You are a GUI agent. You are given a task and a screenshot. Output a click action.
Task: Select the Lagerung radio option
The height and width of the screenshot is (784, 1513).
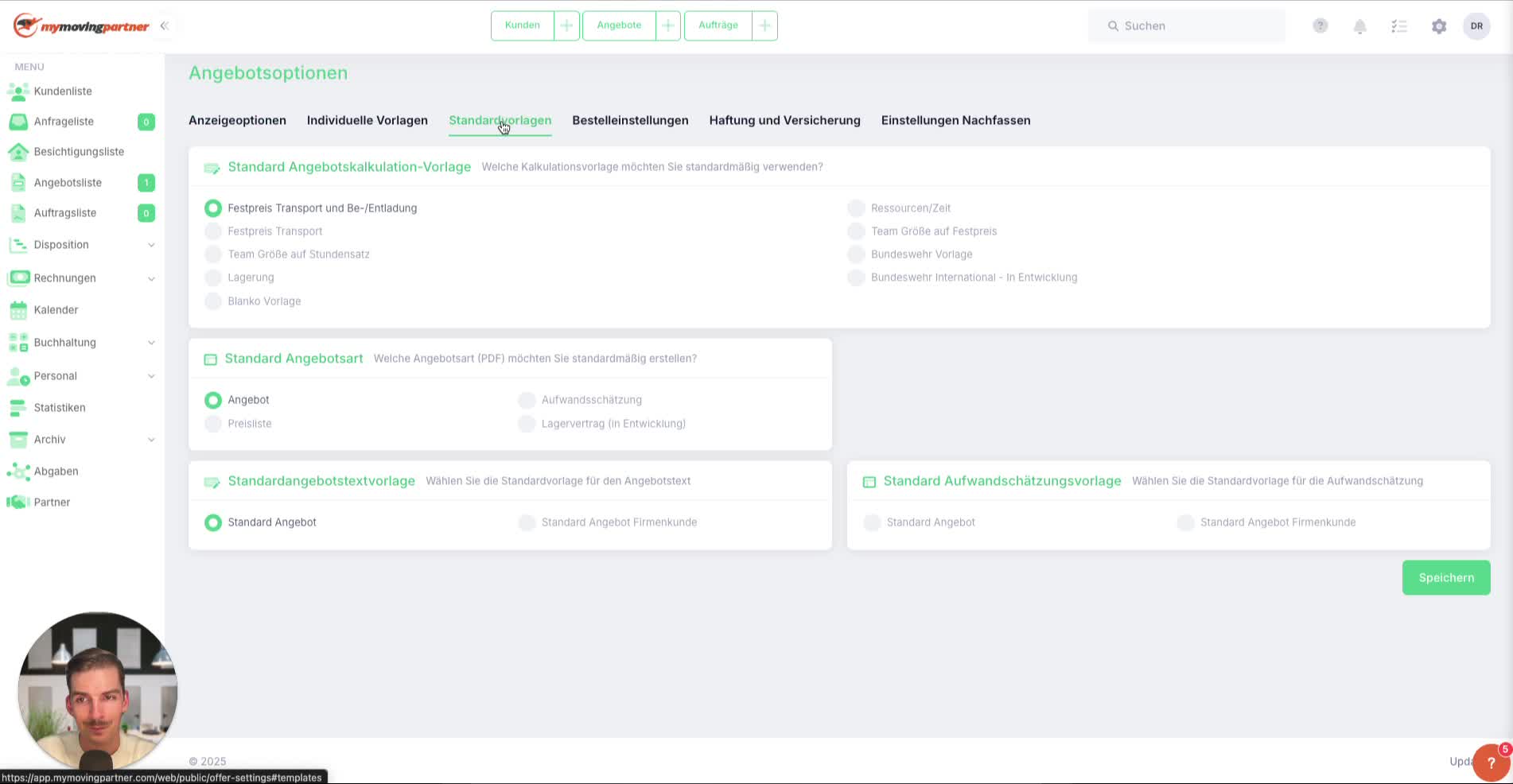(x=213, y=278)
